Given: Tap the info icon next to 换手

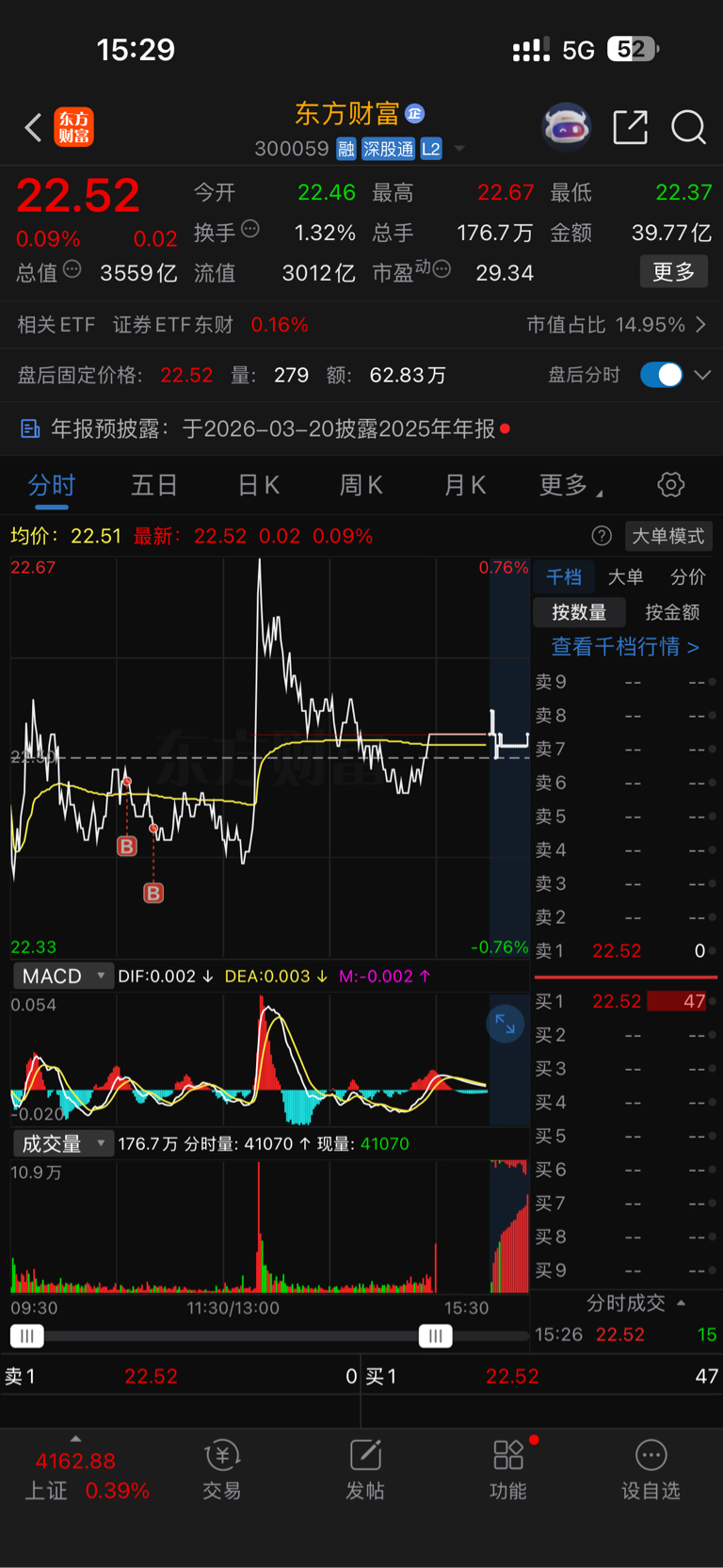Looking at the screenshot, I should pos(250,229).
